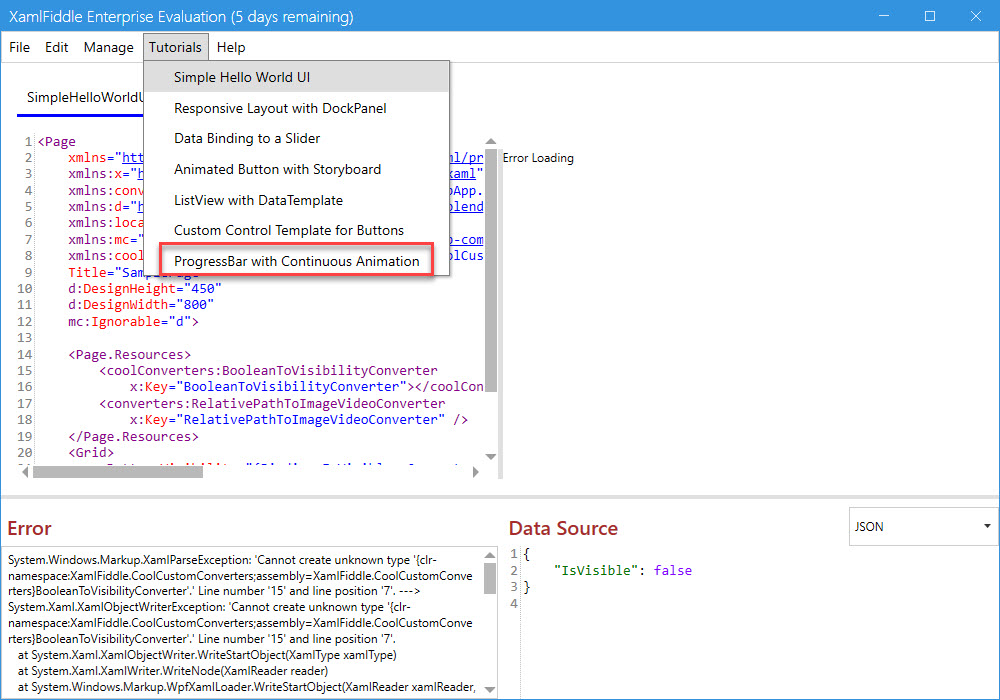This screenshot has height=700, width=1000.
Task: Click the WriteStartObject(XamlType xamlType) stack line
Action: pyautogui.click(x=207, y=655)
